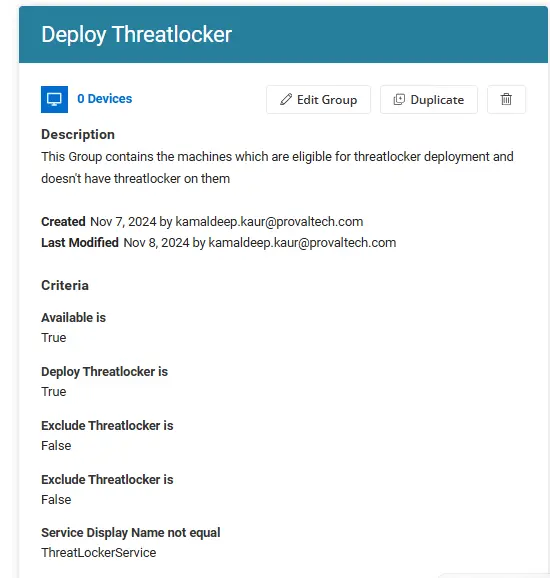Select the Description heading
Viewport: 550px width, 578px height.
tap(78, 135)
